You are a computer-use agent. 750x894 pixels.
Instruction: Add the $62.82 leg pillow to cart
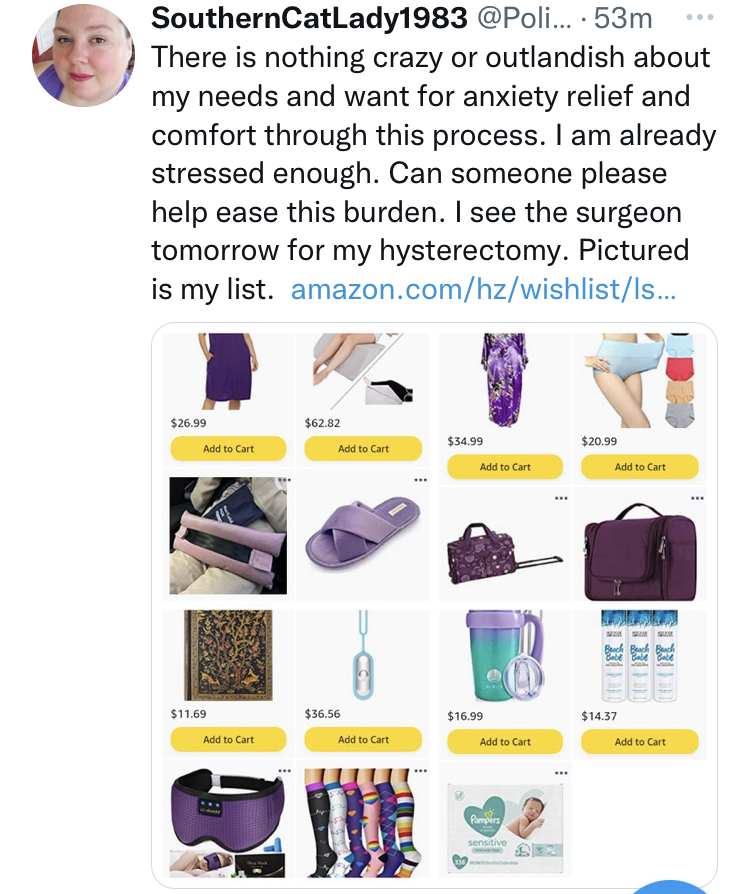click(x=363, y=449)
